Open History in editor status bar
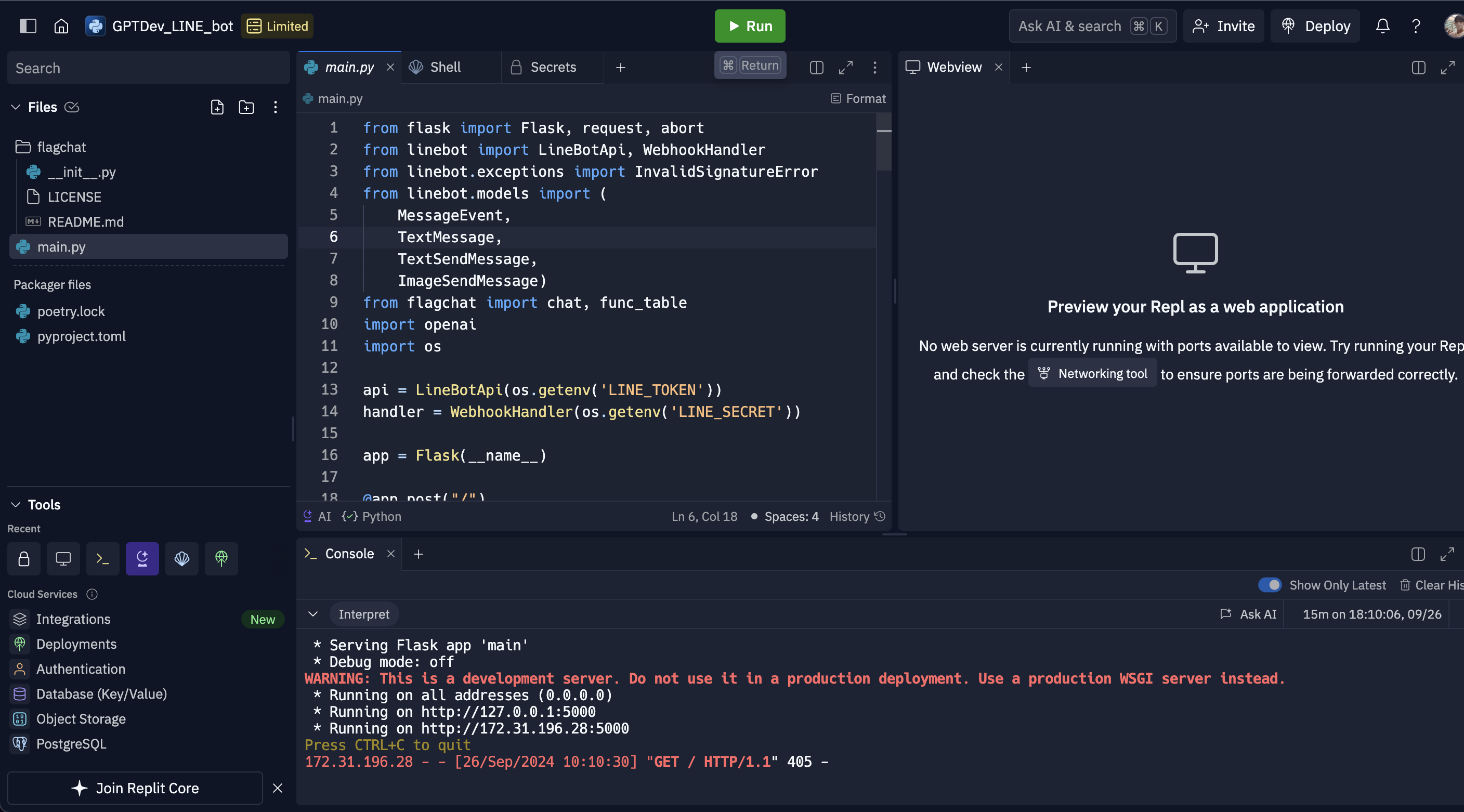Viewport: 1464px width, 812px height. tap(857, 517)
